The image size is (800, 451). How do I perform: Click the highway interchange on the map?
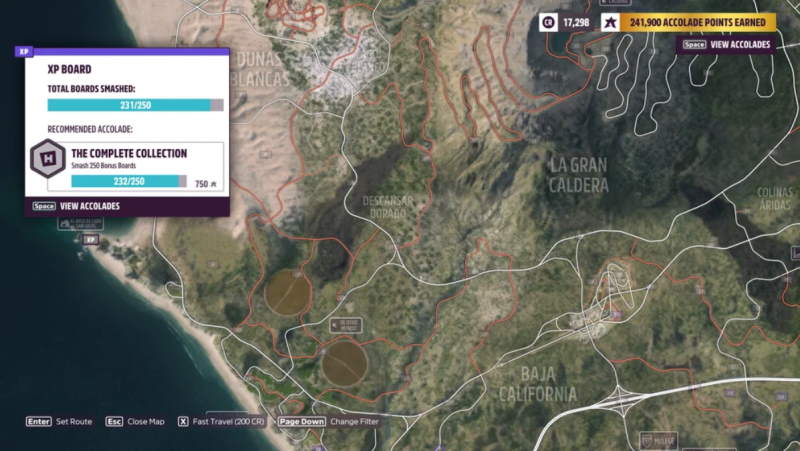[620, 397]
